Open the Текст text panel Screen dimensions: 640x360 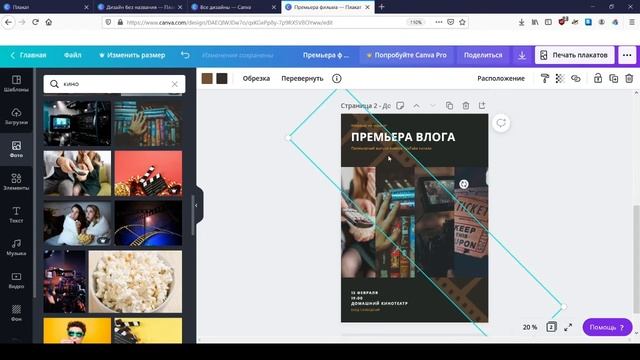16,215
